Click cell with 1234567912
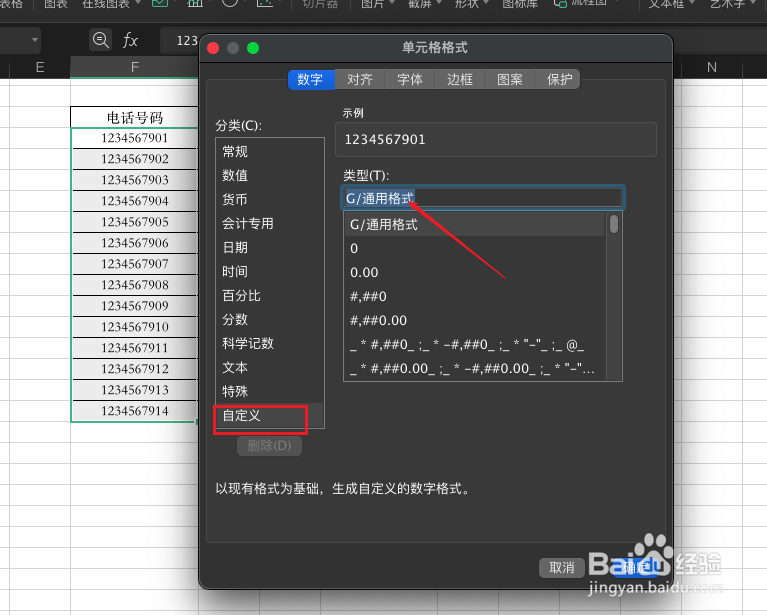The height and width of the screenshot is (615, 767). [x=135, y=369]
